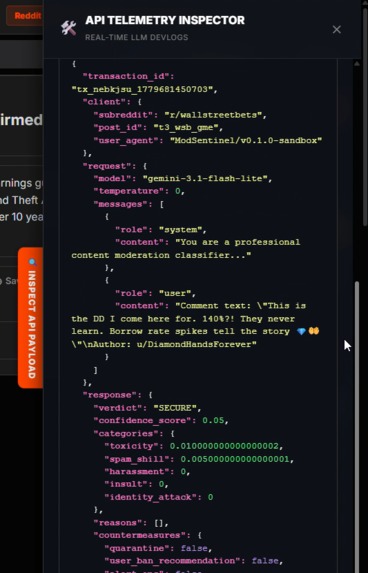
Task: Click the "verdict" key
Action: pos(118,408)
